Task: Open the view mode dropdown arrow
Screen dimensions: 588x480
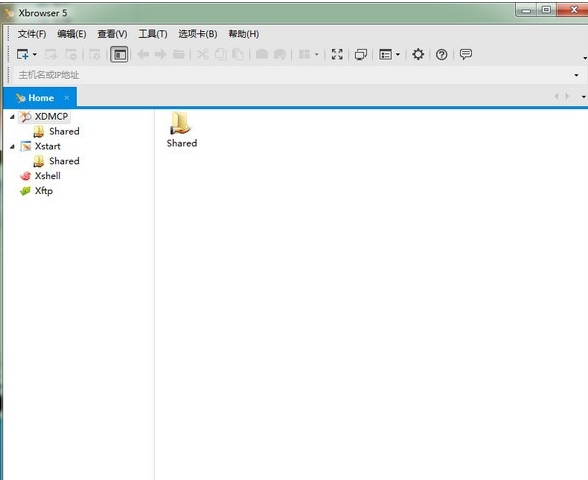Action: [x=398, y=55]
